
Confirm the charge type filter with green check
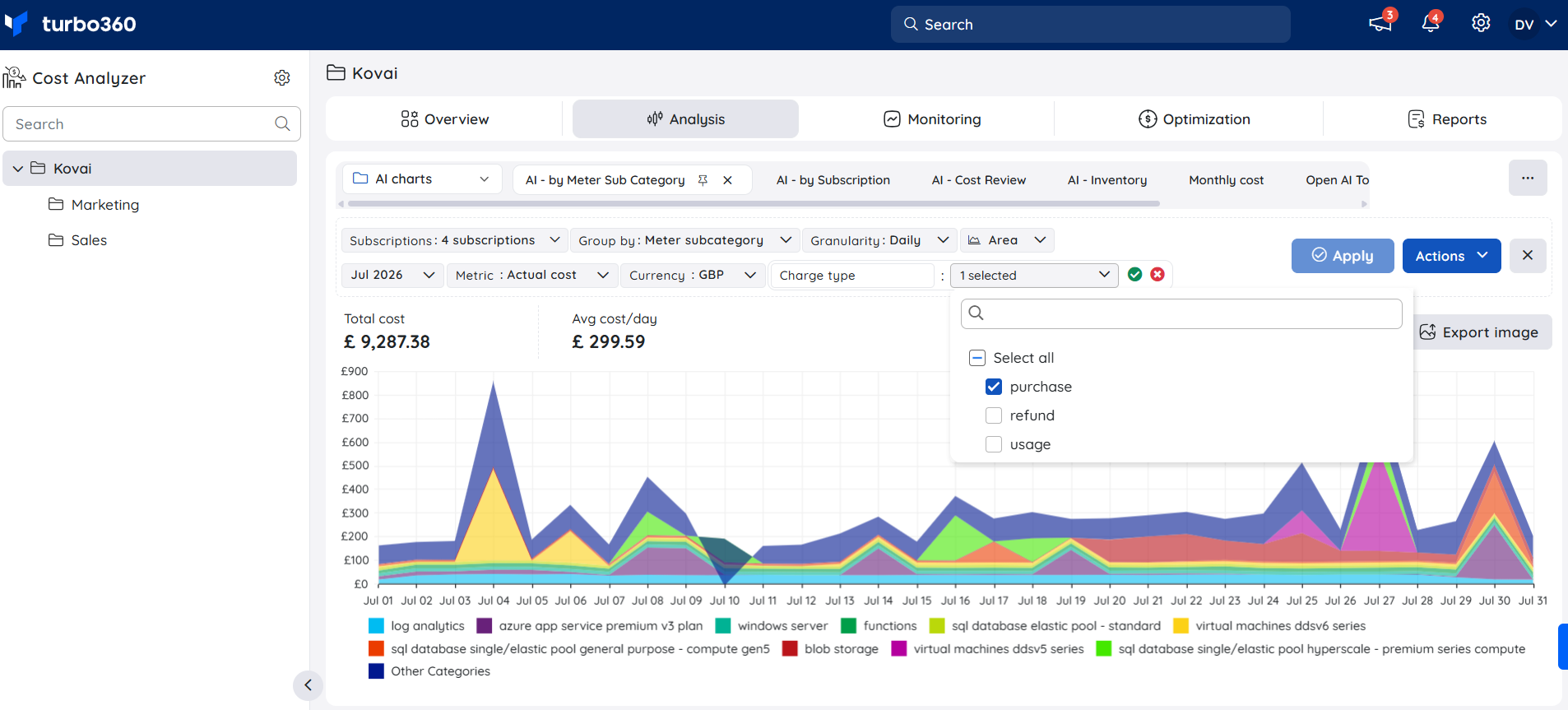click(1134, 275)
